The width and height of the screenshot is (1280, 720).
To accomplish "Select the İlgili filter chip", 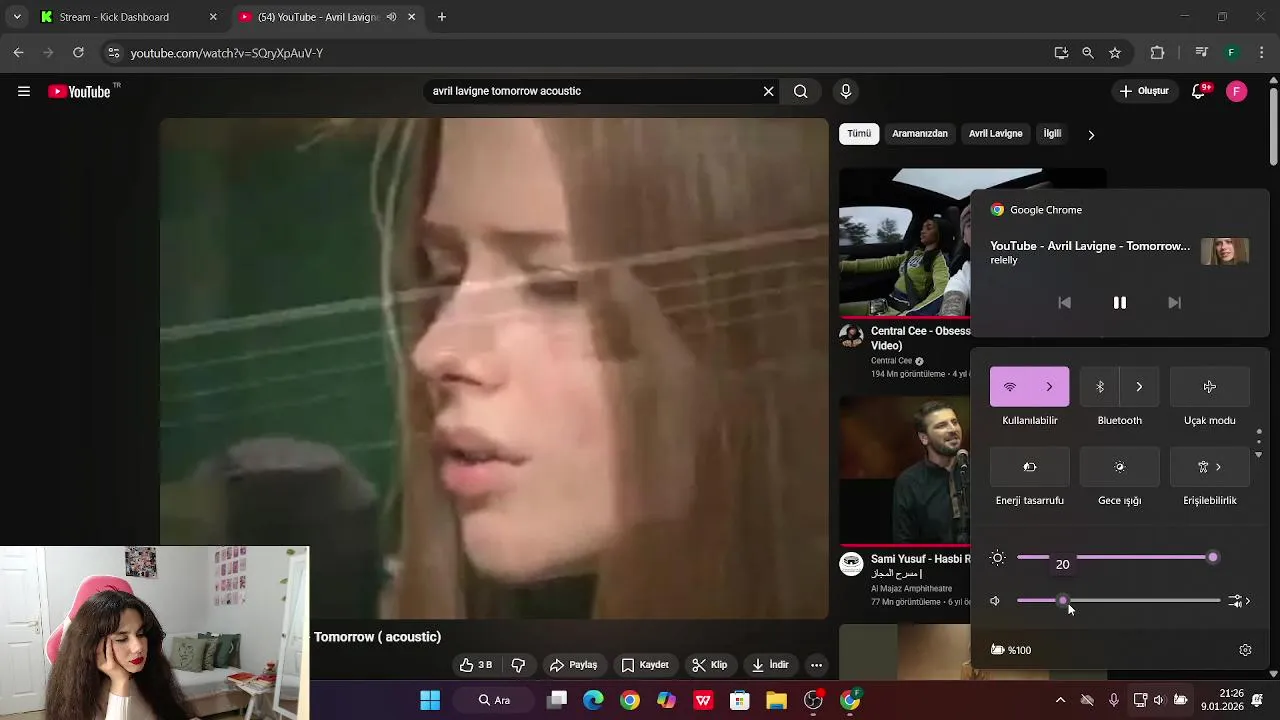I will pos(1052,134).
